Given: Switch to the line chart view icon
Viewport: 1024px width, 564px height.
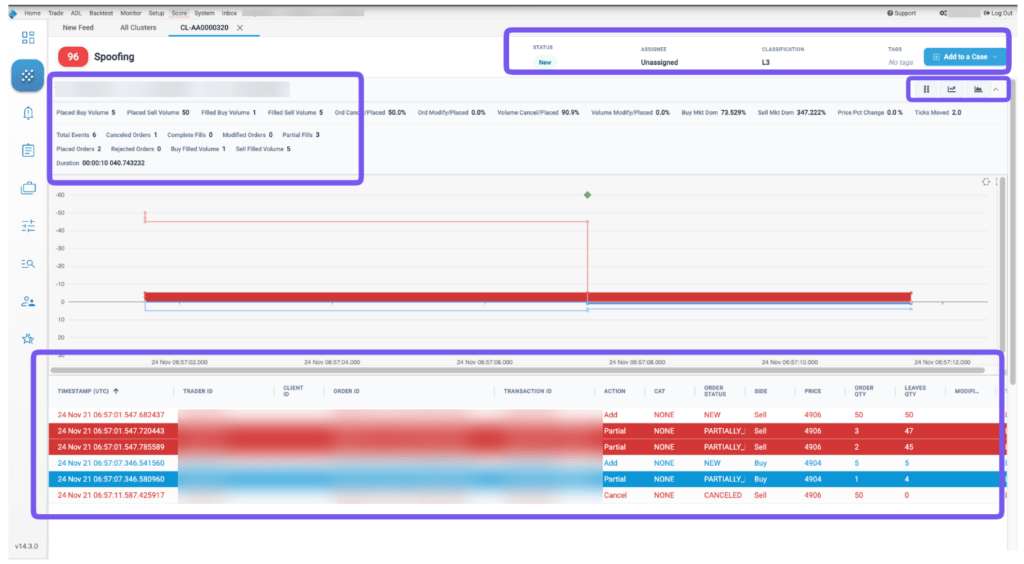Looking at the screenshot, I should [x=952, y=89].
